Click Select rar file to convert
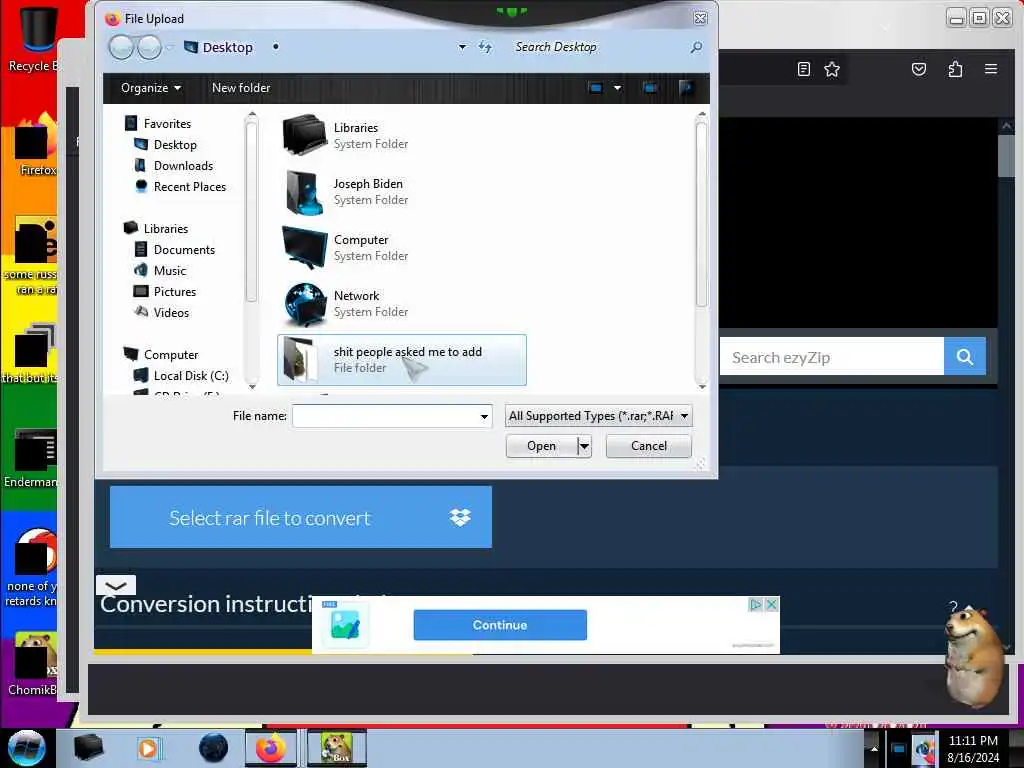Viewport: 1024px width, 768px height. pyautogui.click(x=270, y=518)
